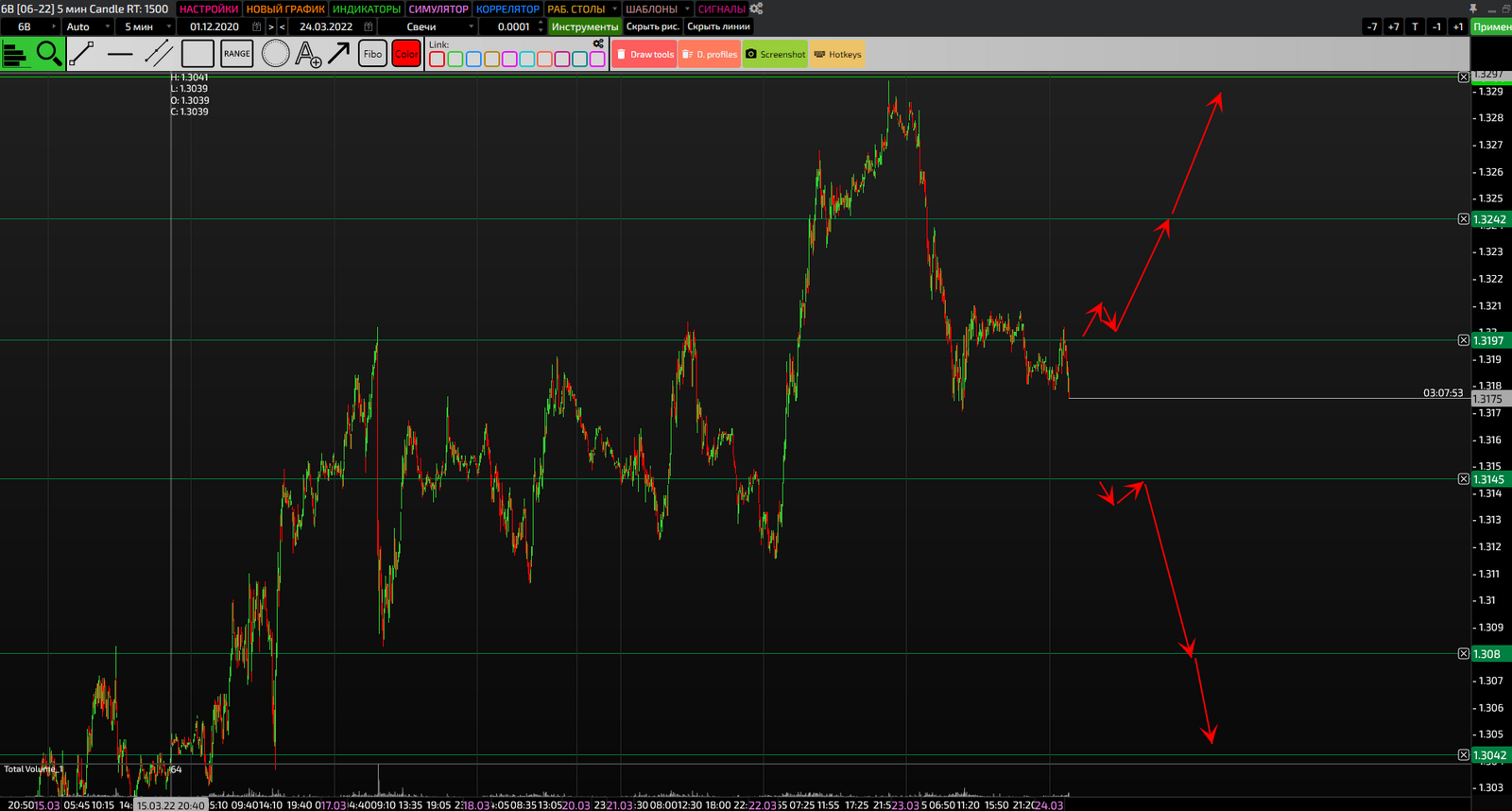The image size is (1512, 811).
Task: Remove the 1.3197 level line
Action: coord(1464,340)
